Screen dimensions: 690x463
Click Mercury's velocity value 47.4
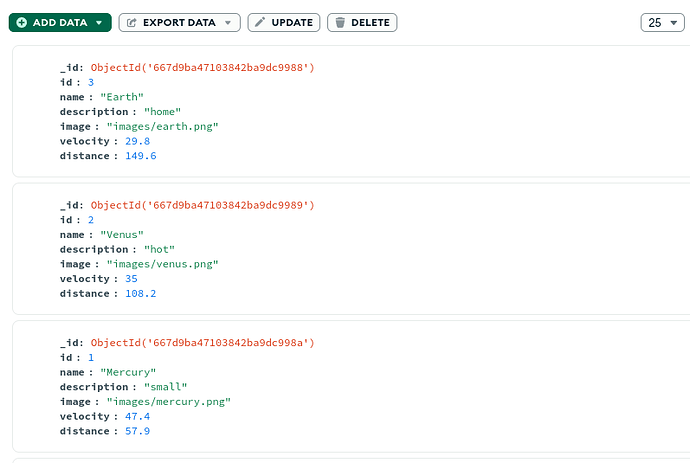138,416
